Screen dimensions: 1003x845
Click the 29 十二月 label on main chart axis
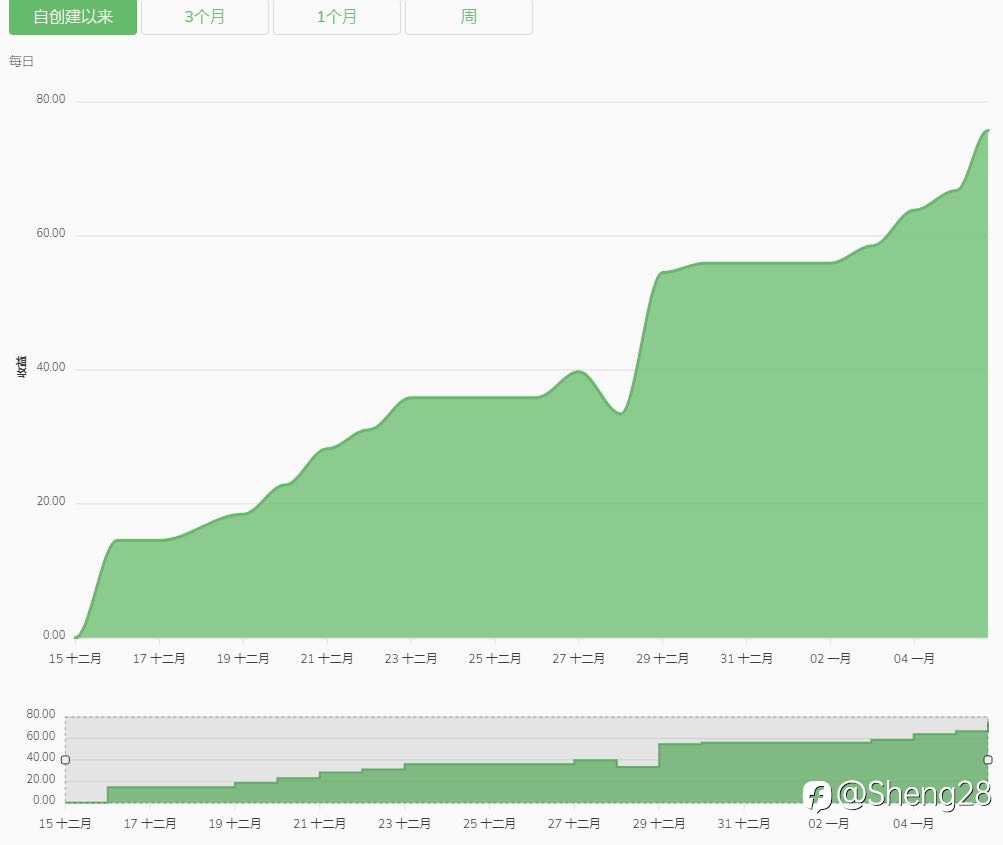[x=662, y=658]
